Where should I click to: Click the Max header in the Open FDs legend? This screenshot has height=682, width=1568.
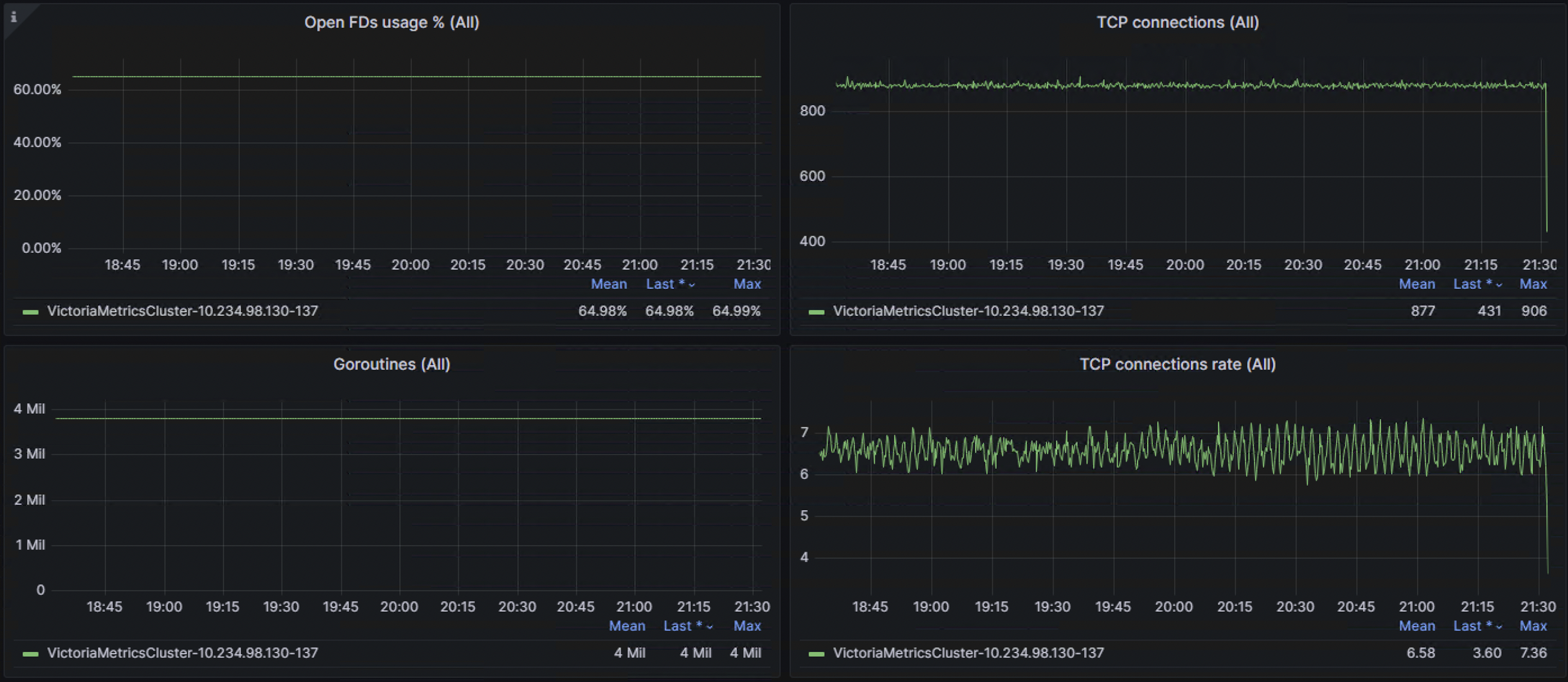click(747, 284)
